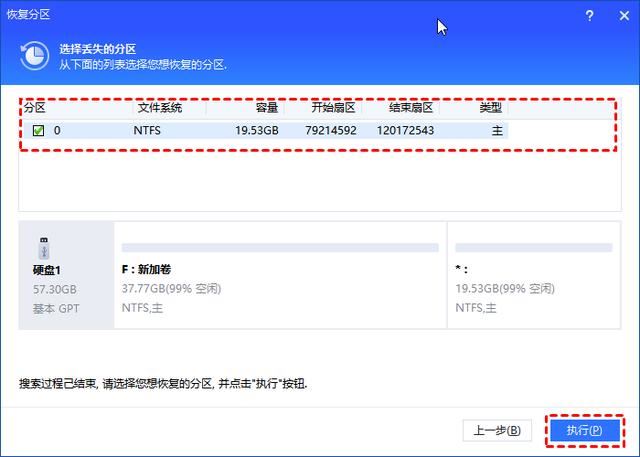Sort by the 分区 column header
The height and width of the screenshot is (457, 640).
[36, 108]
